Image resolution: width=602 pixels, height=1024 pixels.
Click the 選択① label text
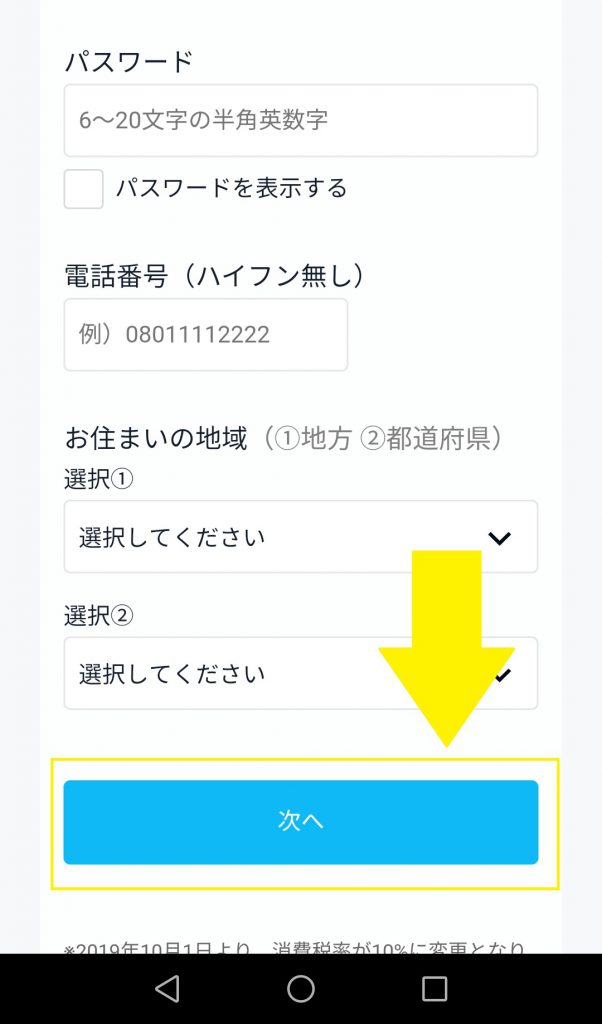99,479
